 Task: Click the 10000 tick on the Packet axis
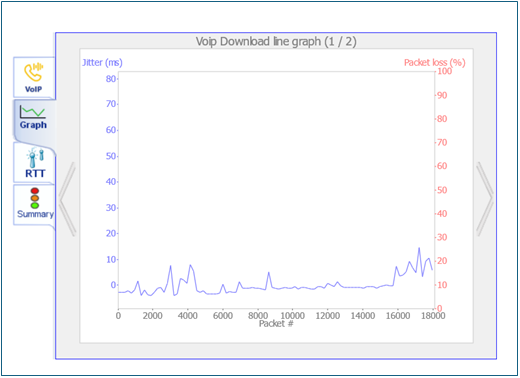pos(292,316)
